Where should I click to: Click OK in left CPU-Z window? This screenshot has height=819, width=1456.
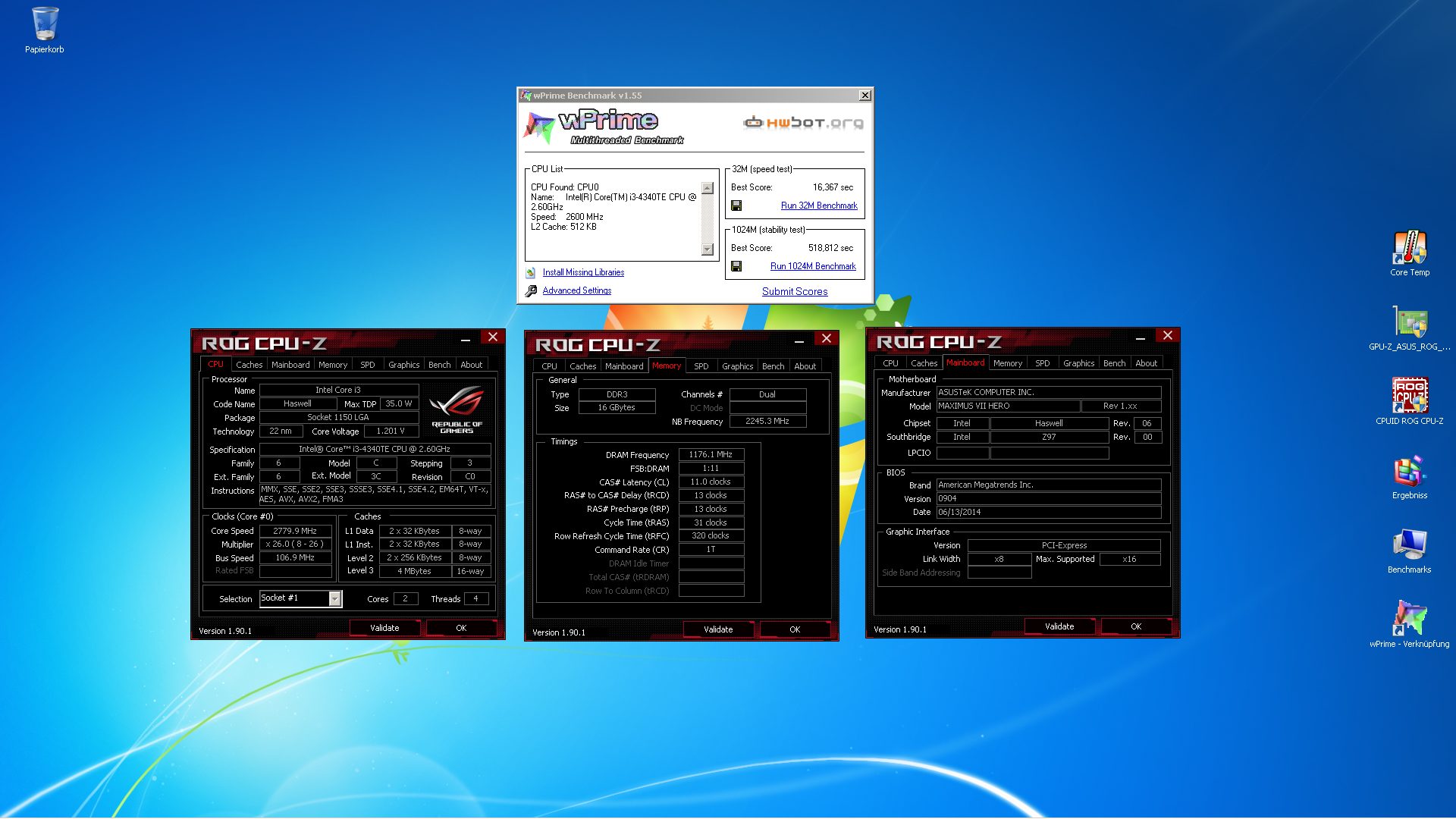pos(461,628)
